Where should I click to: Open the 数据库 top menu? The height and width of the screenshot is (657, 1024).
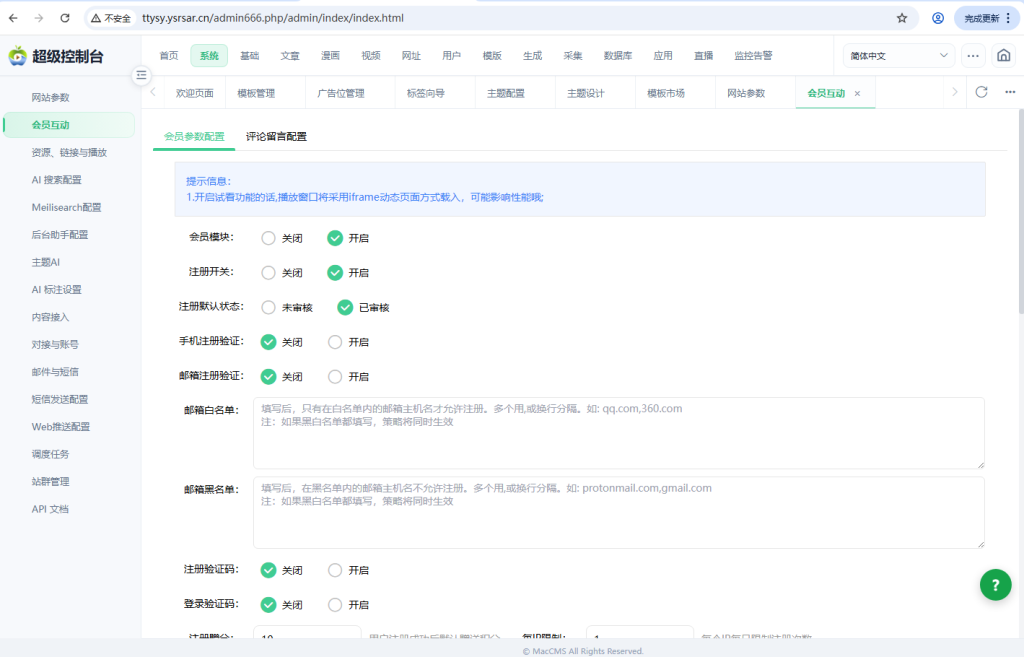pyautogui.click(x=618, y=56)
